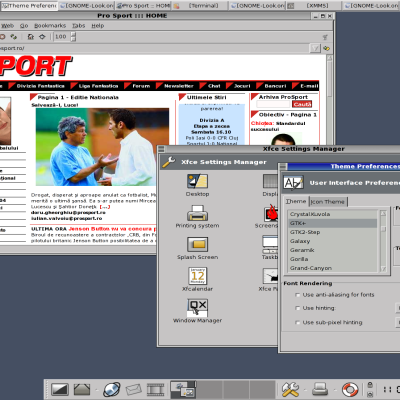The width and height of the screenshot is (400, 400).
Task: Click the theme list scrollbar down arrow
Action: 383,269
